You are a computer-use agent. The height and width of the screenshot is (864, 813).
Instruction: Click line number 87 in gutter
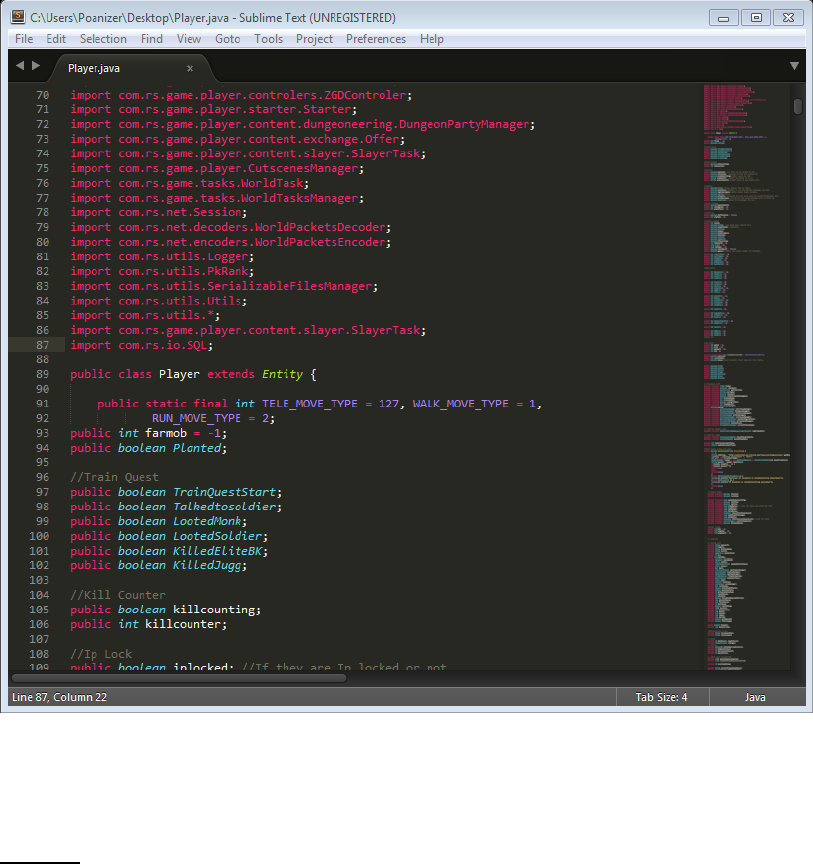(x=42, y=345)
